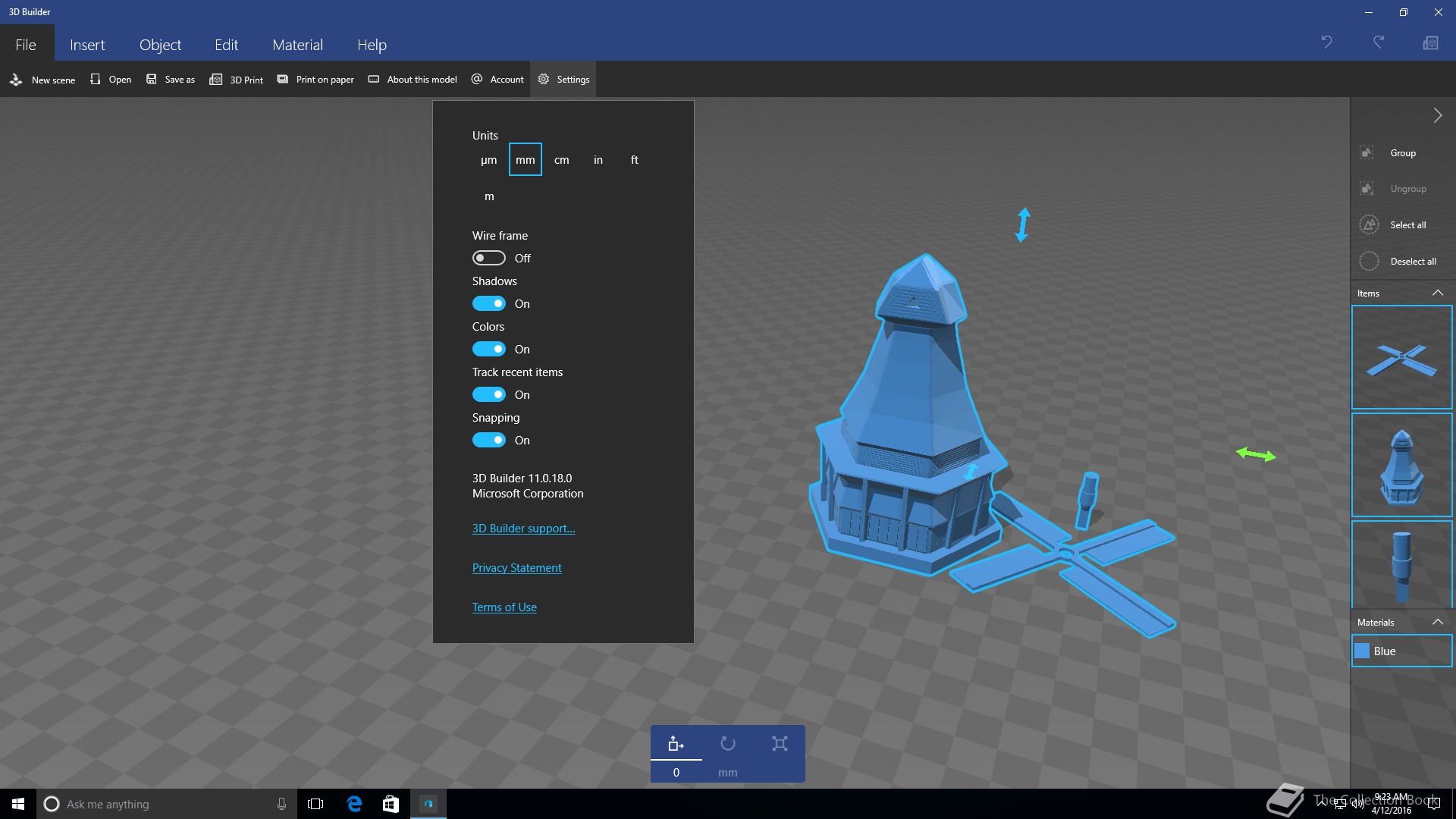Select the windmill tower item thumbnail
The width and height of the screenshot is (1456, 819).
pyautogui.click(x=1401, y=465)
